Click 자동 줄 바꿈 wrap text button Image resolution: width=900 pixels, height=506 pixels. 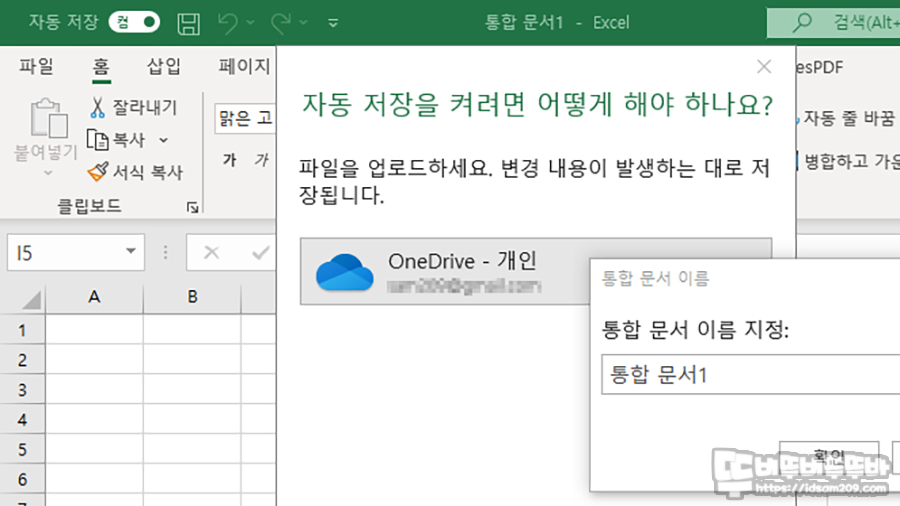coord(847,118)
